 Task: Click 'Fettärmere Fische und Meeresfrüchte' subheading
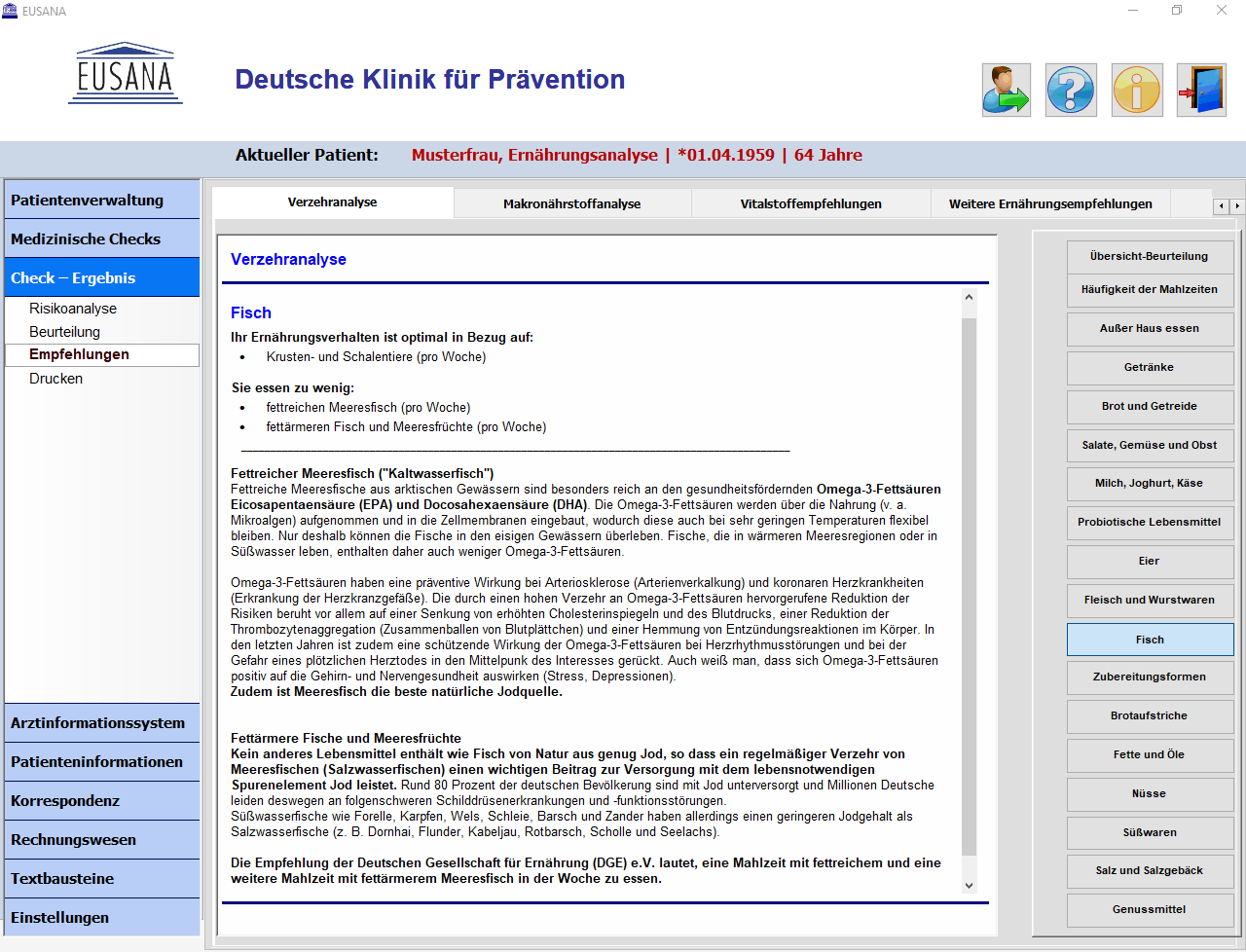[x=346, y=738]
